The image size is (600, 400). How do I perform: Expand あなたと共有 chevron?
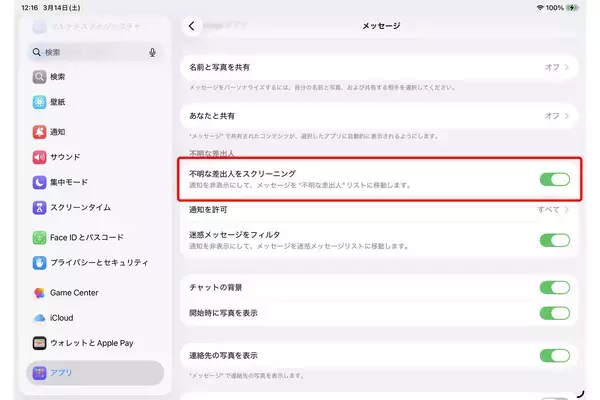tap(567, 116)
